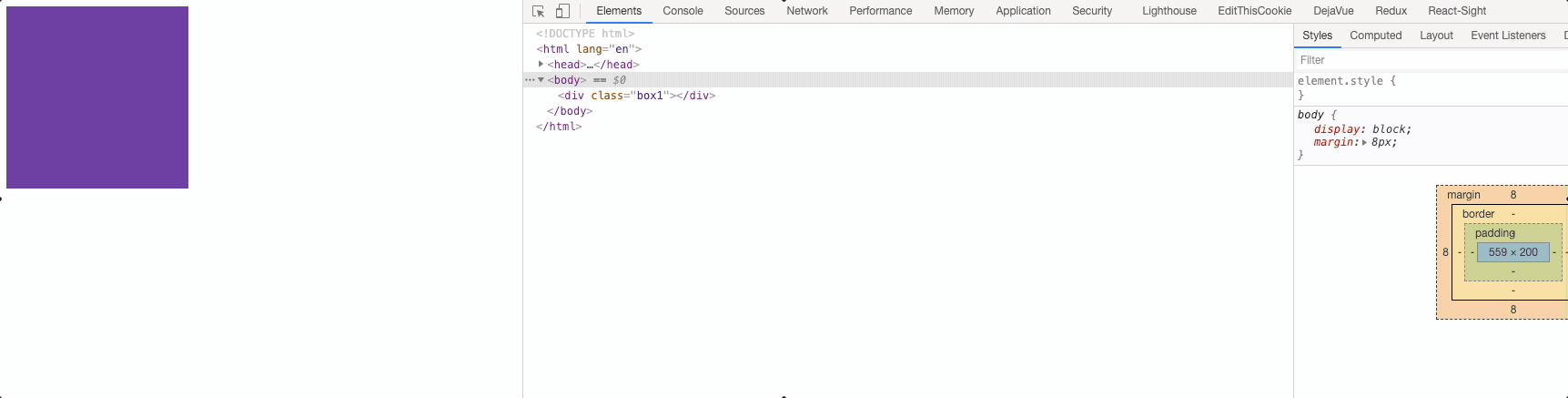Open the EditThisCookie tab

click(x=1254, y=11)
